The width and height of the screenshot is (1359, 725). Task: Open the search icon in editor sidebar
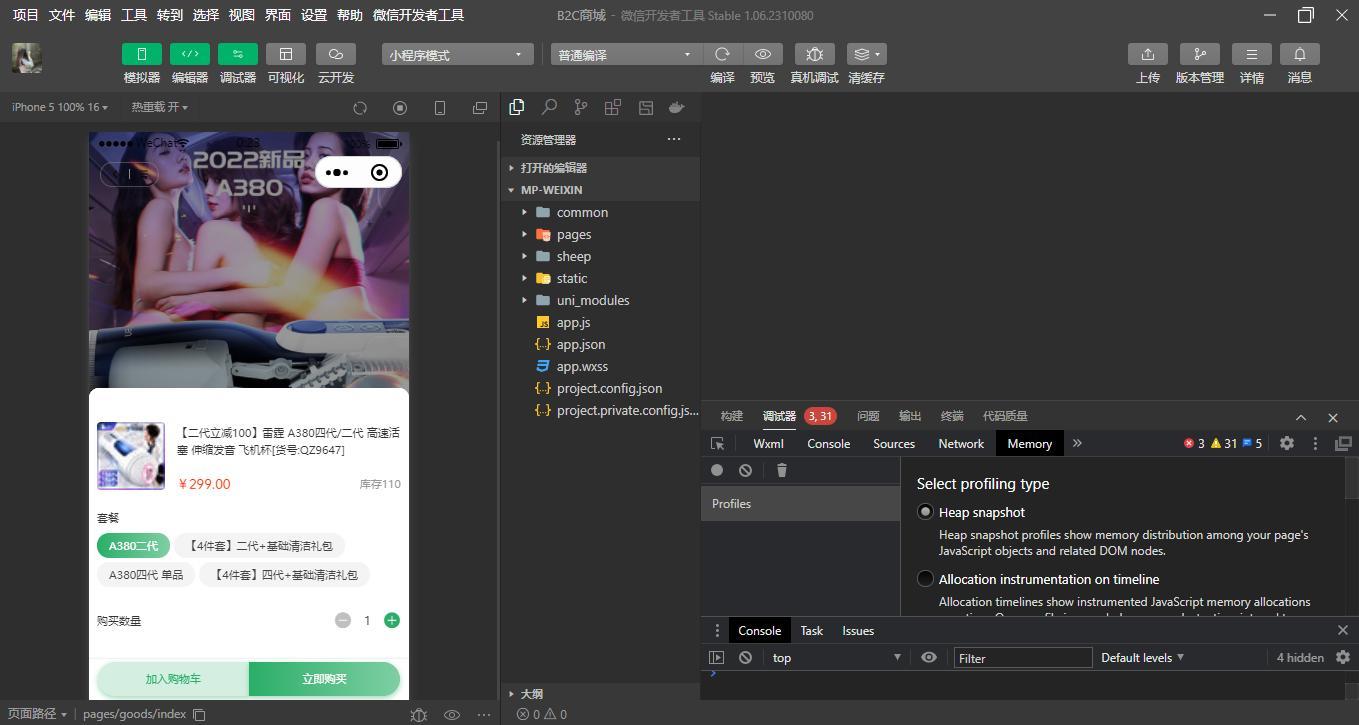pyautogui.click(x=549, y=107)
